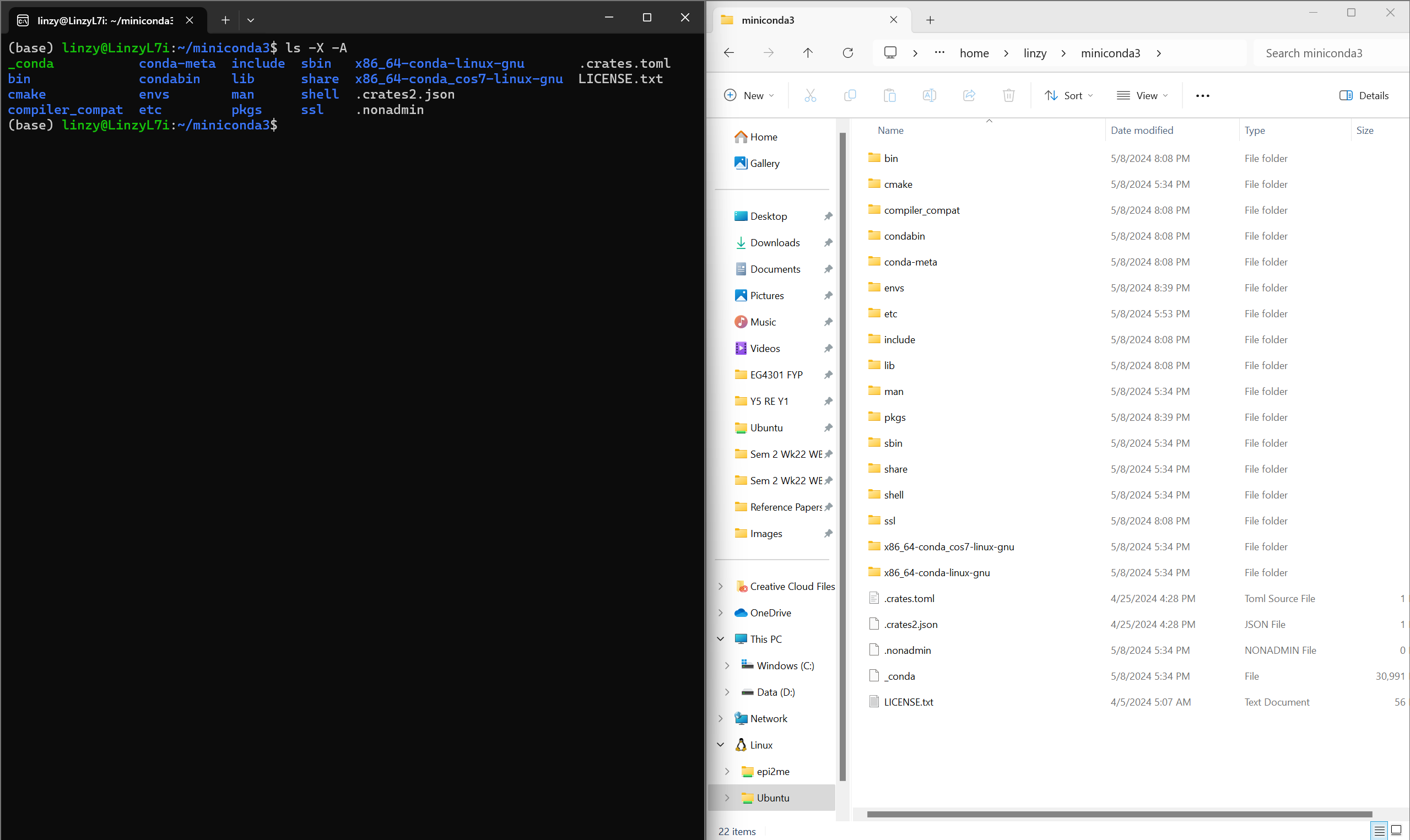
Task: Collapse the Linux tree node
Action: pos(721,745)
